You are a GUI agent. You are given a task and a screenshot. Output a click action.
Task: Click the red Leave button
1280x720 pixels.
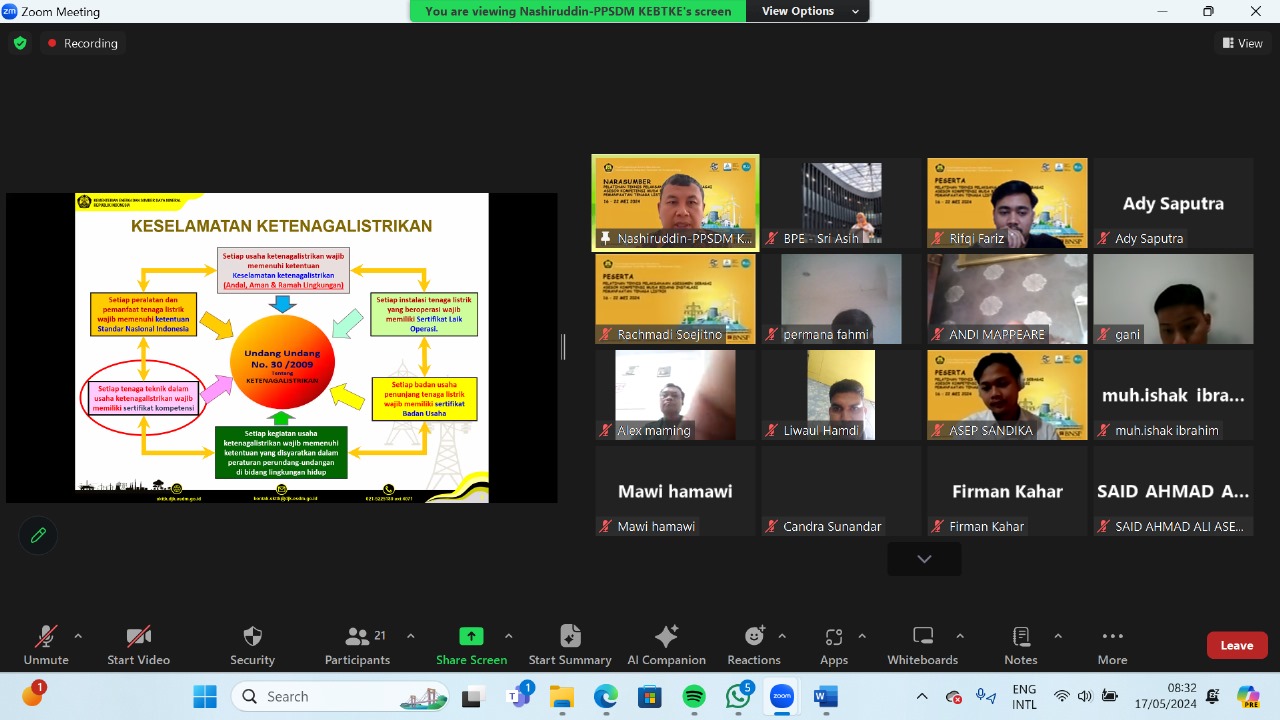(x=1236, y=645)
